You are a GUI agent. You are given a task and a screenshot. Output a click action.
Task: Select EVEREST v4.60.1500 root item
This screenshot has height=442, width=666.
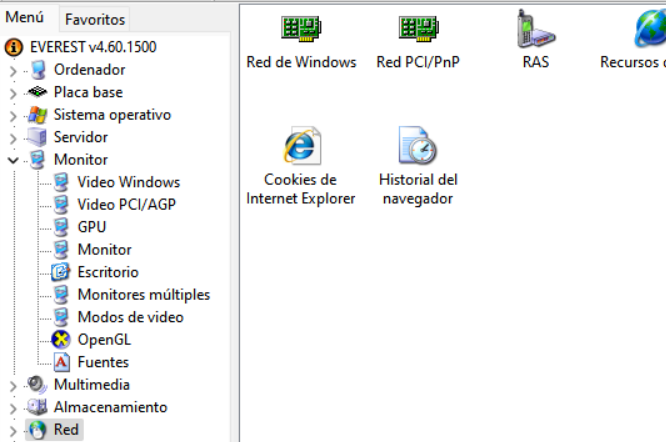tap(93, 47)
